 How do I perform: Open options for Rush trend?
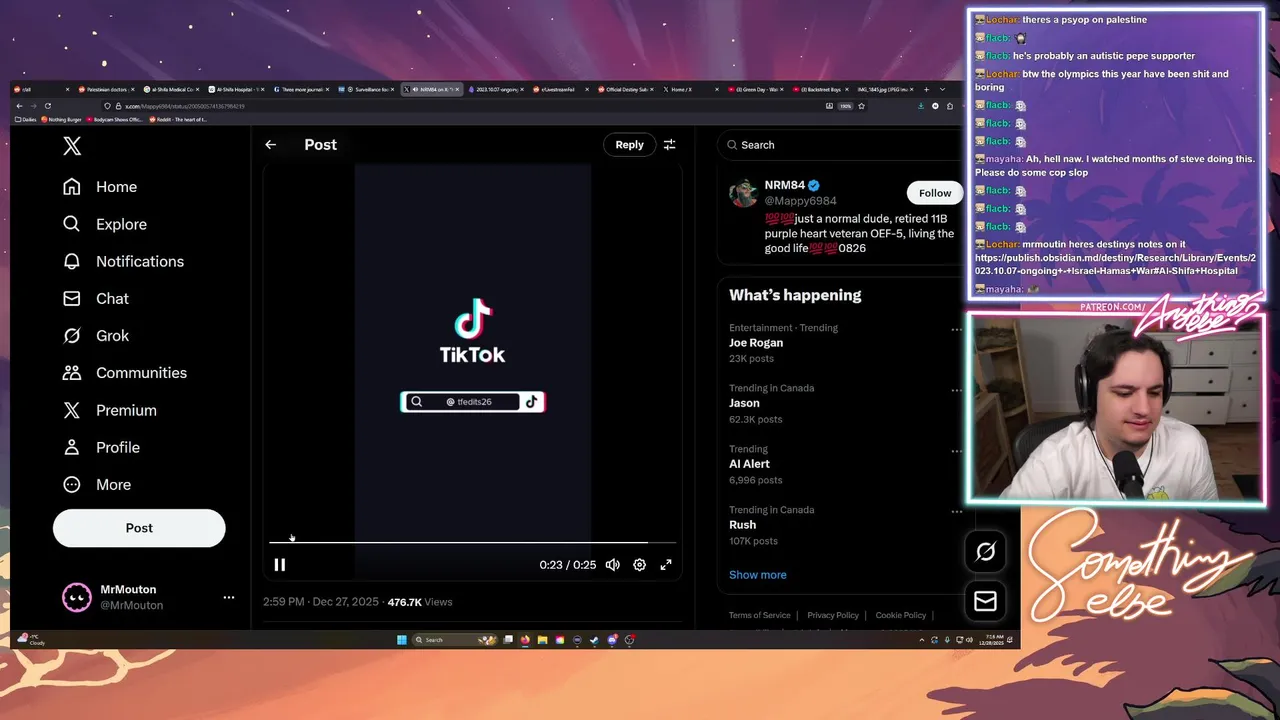pyautogui.click(x=956, y=511)
